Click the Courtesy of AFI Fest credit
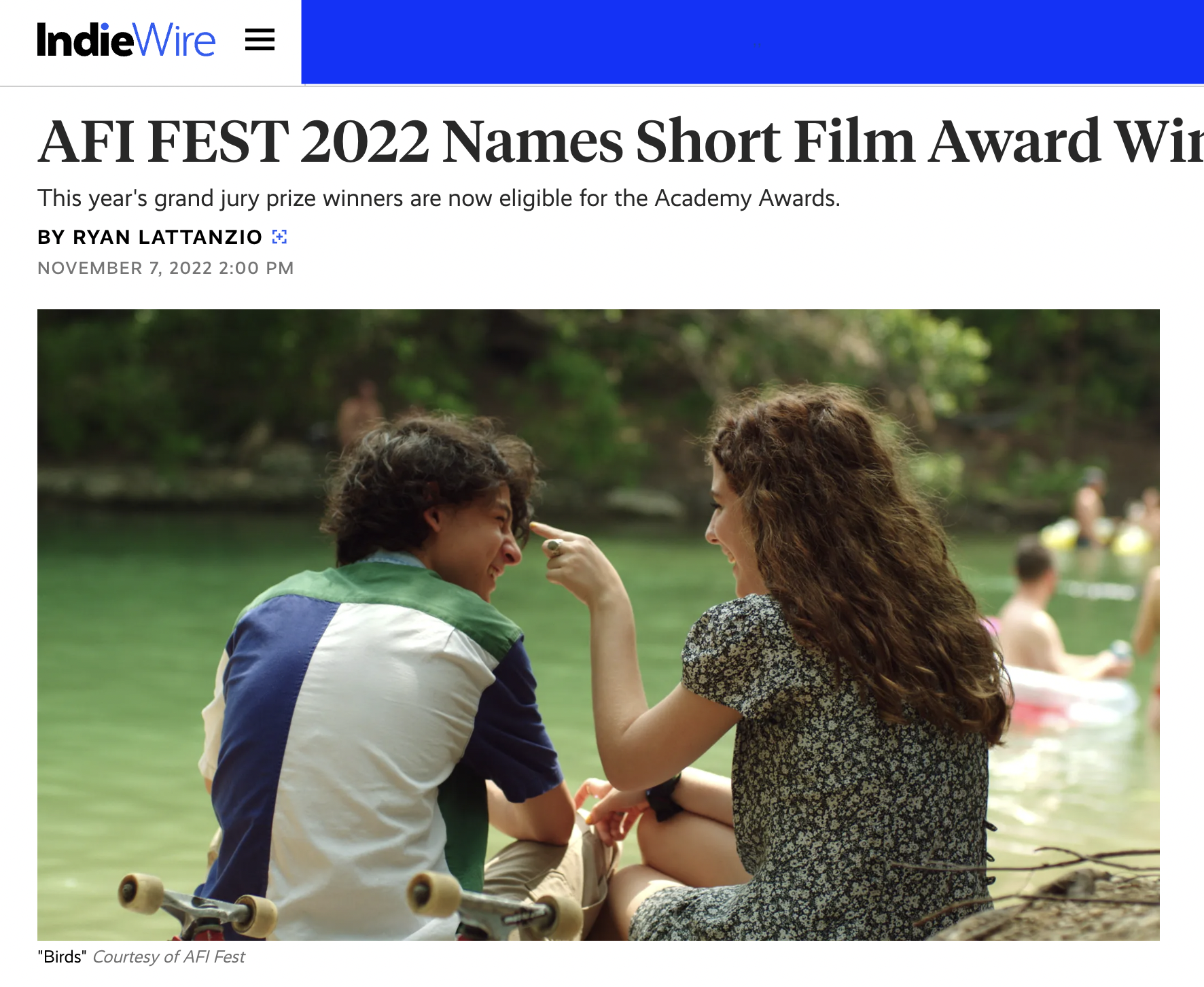Screen dimensions: 1204x987 pyautogui.click(x=169, y=957)
